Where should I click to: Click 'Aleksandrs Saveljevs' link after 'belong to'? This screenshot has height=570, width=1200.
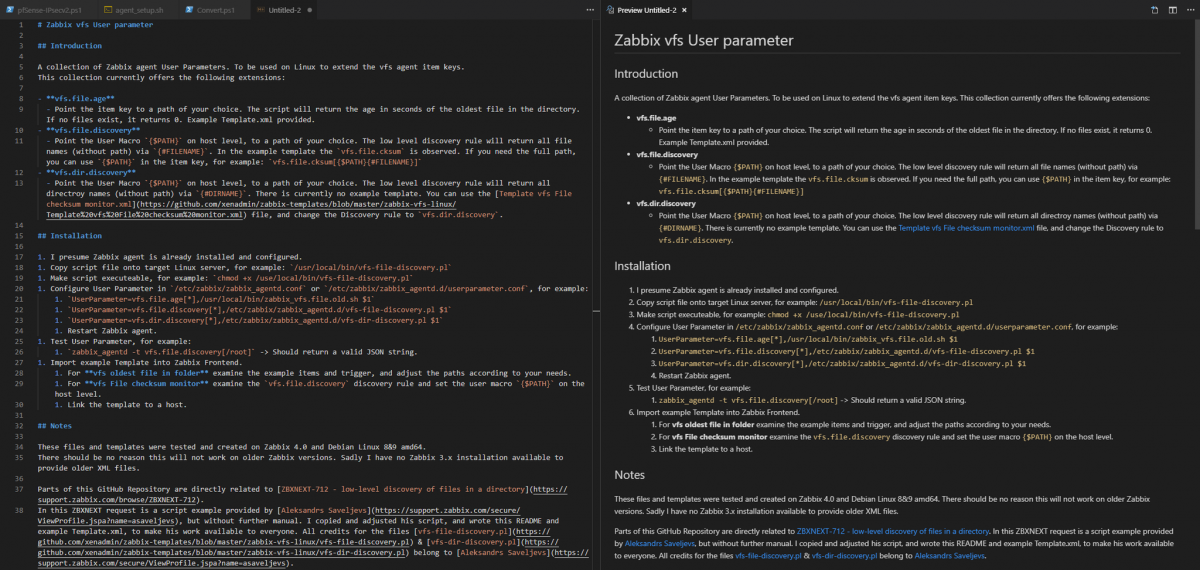[x=949, y=554]
